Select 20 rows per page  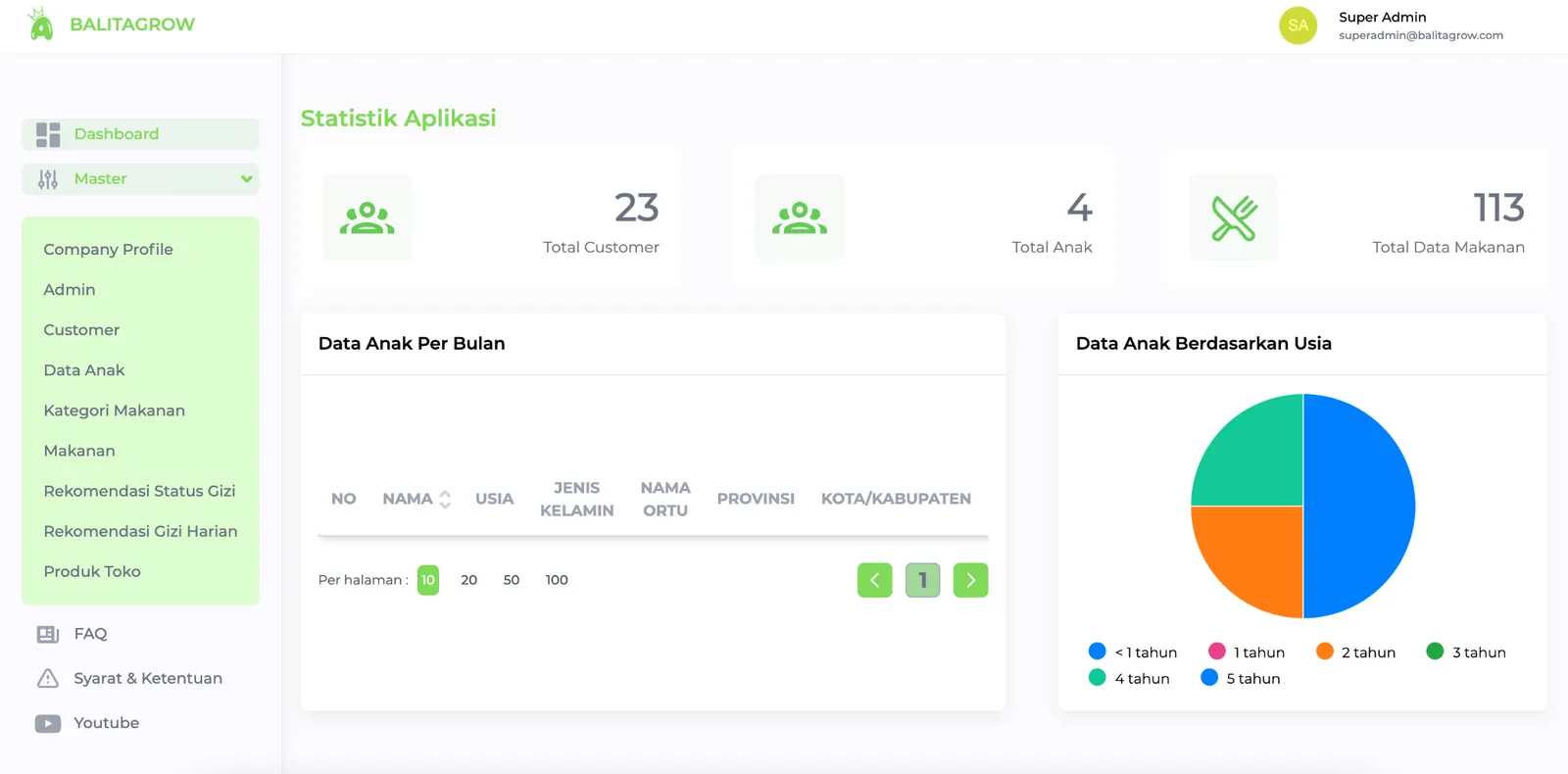[469, 580]
